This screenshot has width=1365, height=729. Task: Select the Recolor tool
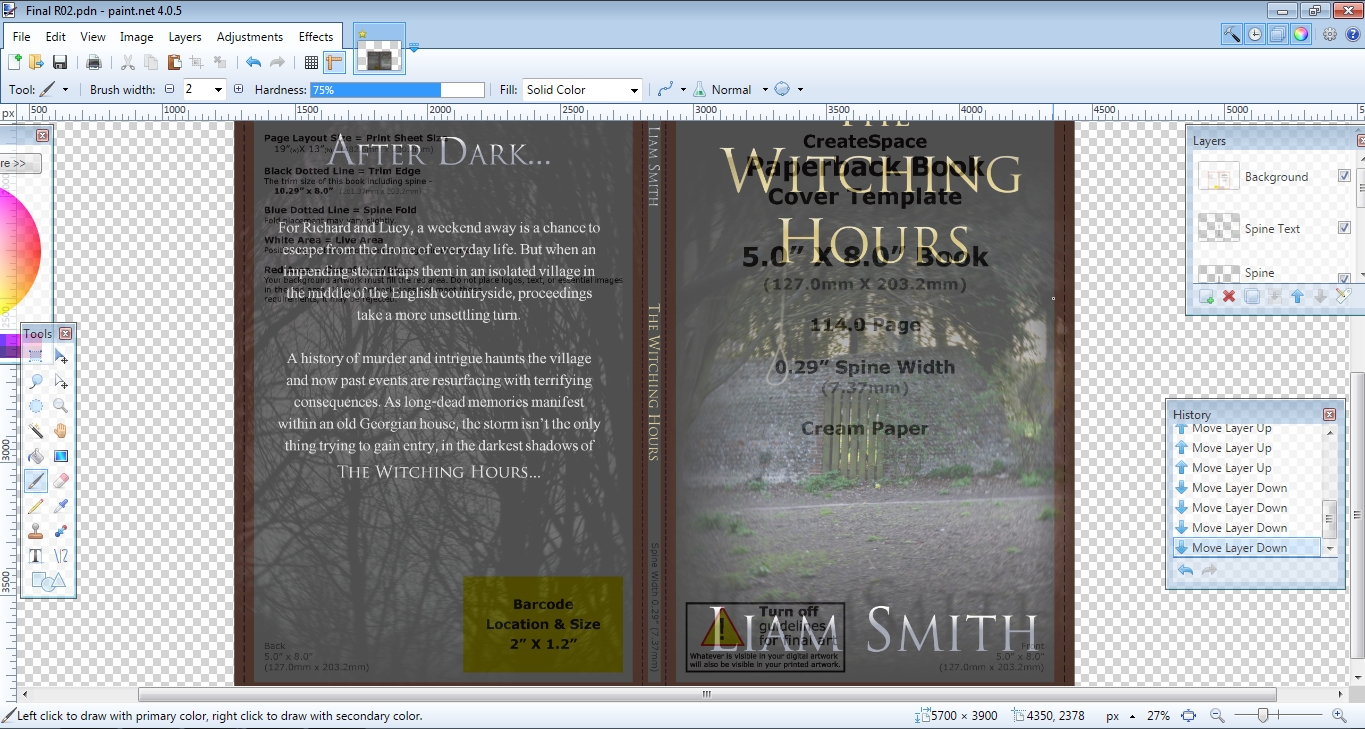(x=61, y=531)
